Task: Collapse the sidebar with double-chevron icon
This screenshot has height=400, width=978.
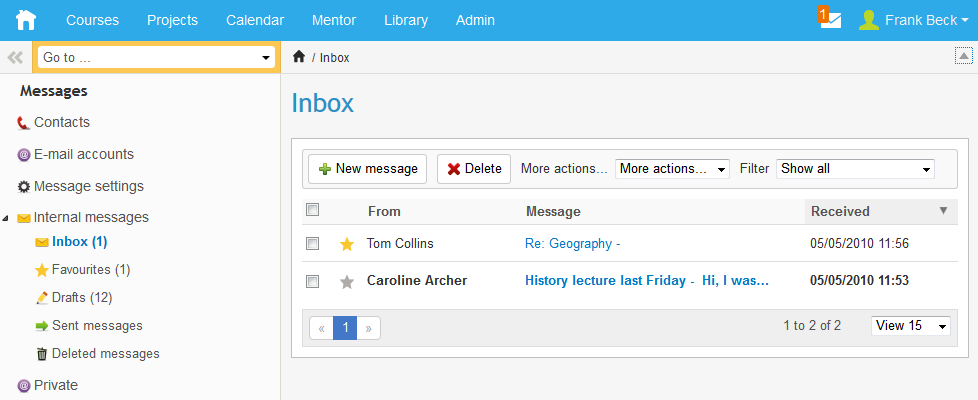Action: click(15, 58)
